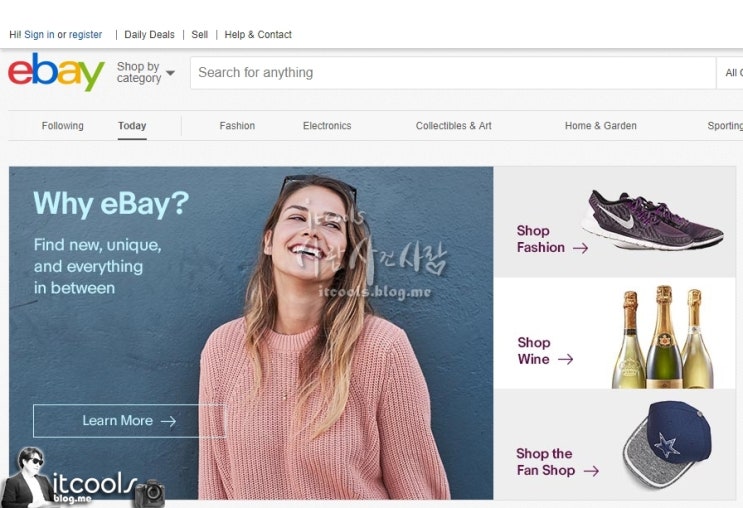Screen dimensions: 743x508
Task: Open the All Categories selector beside search
Action: click(730, 73)
